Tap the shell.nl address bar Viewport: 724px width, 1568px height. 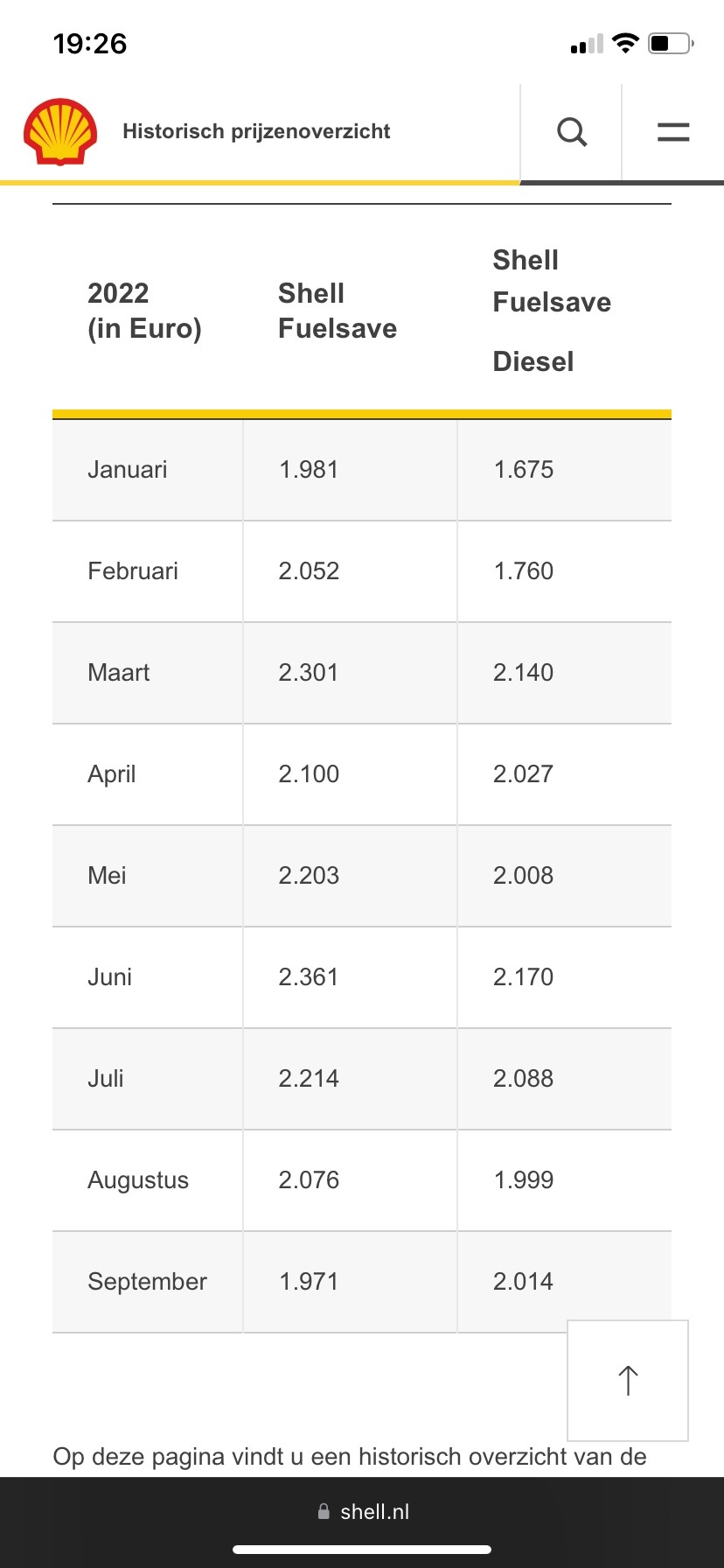point(362,1511)
